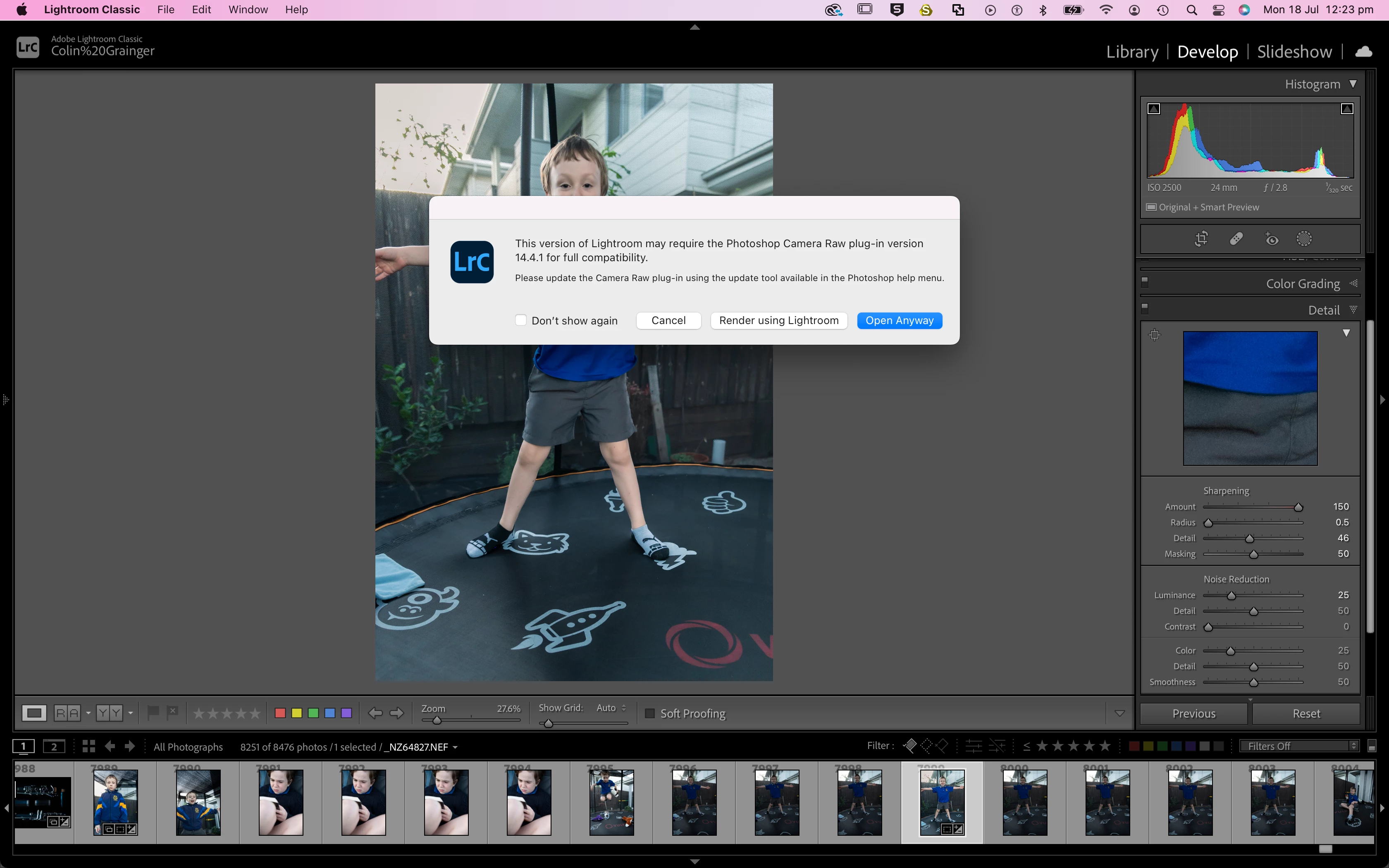Screen dimensions: 1389x868
Task: Click the Open Anyway button
Action: point(900,320)
